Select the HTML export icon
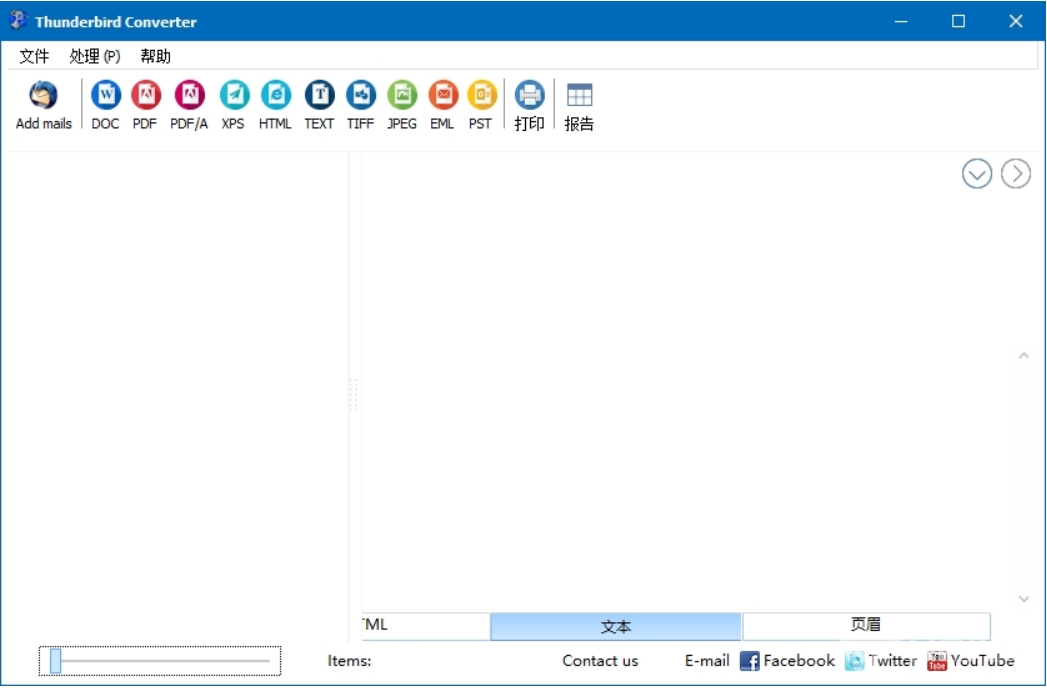Viewport: 1047px width, 688px height. pyautogui.click(x=276, y=96)
